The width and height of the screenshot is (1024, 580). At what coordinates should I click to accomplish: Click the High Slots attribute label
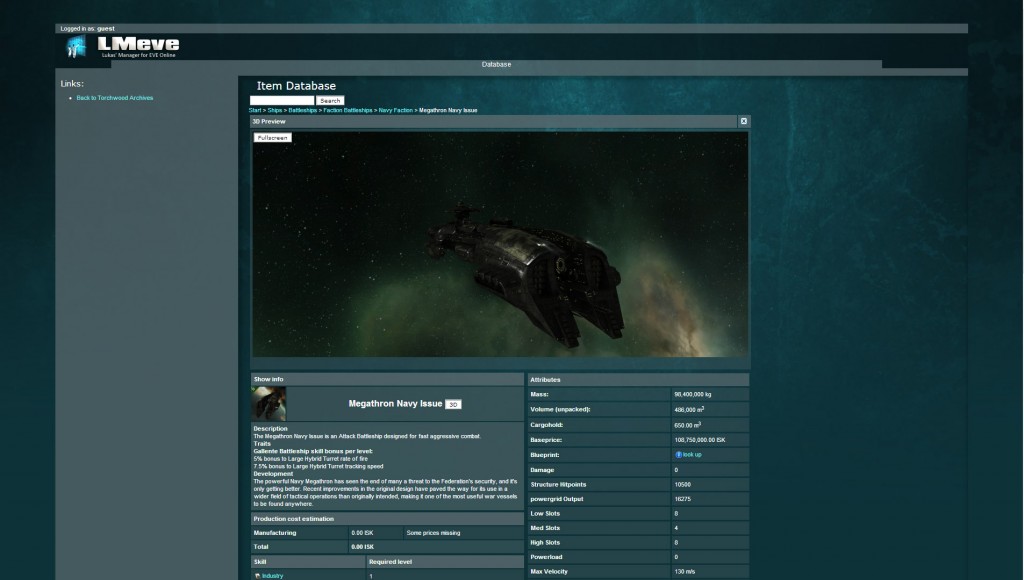pos(545,542)
